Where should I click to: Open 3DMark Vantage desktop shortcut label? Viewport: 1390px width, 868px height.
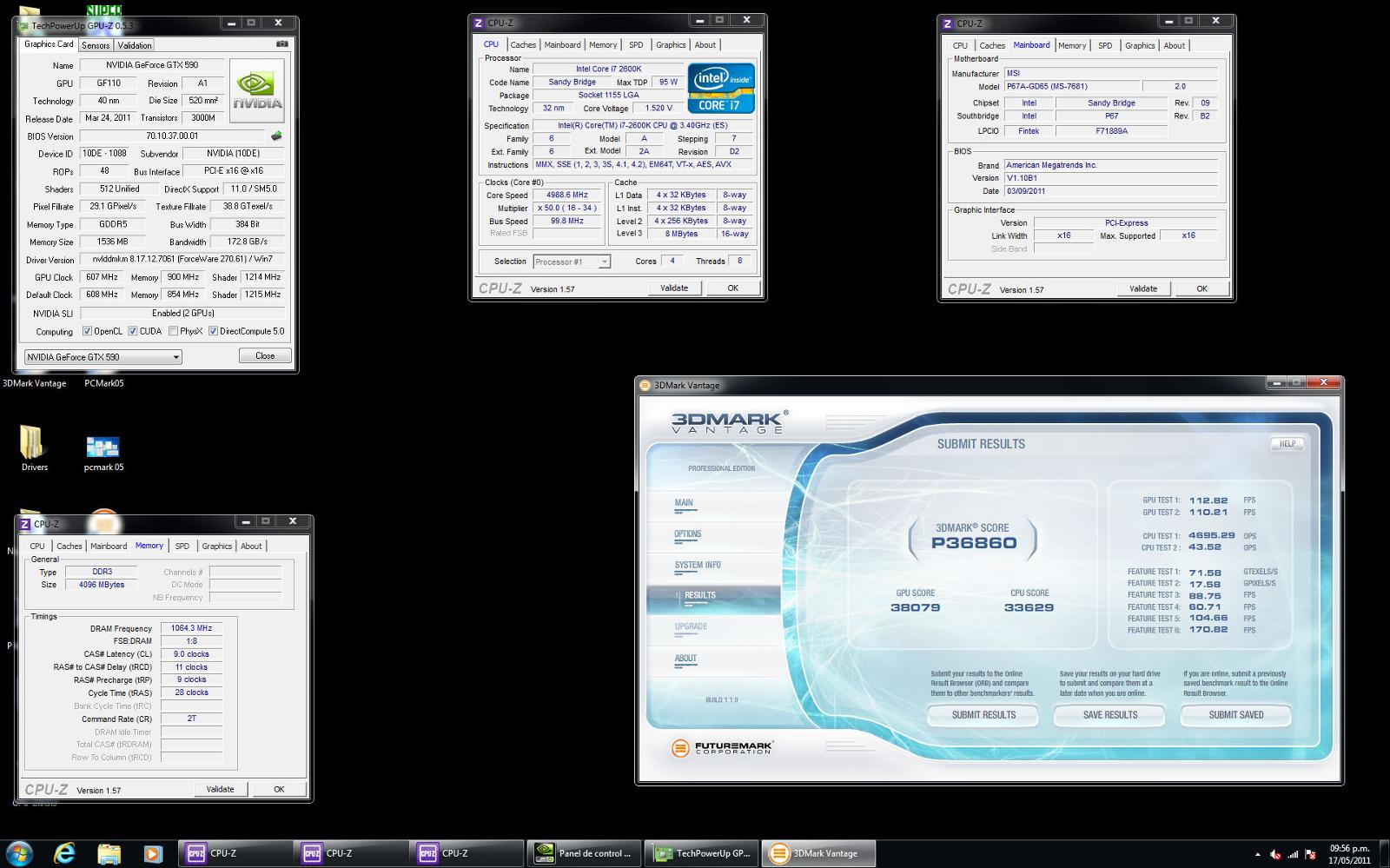tap(34, 383)
